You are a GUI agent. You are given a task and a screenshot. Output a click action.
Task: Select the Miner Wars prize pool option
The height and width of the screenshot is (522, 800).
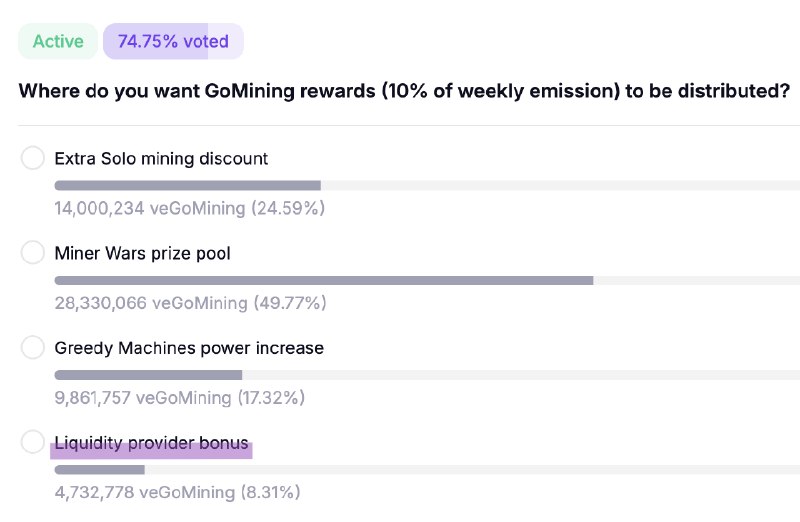33,252
